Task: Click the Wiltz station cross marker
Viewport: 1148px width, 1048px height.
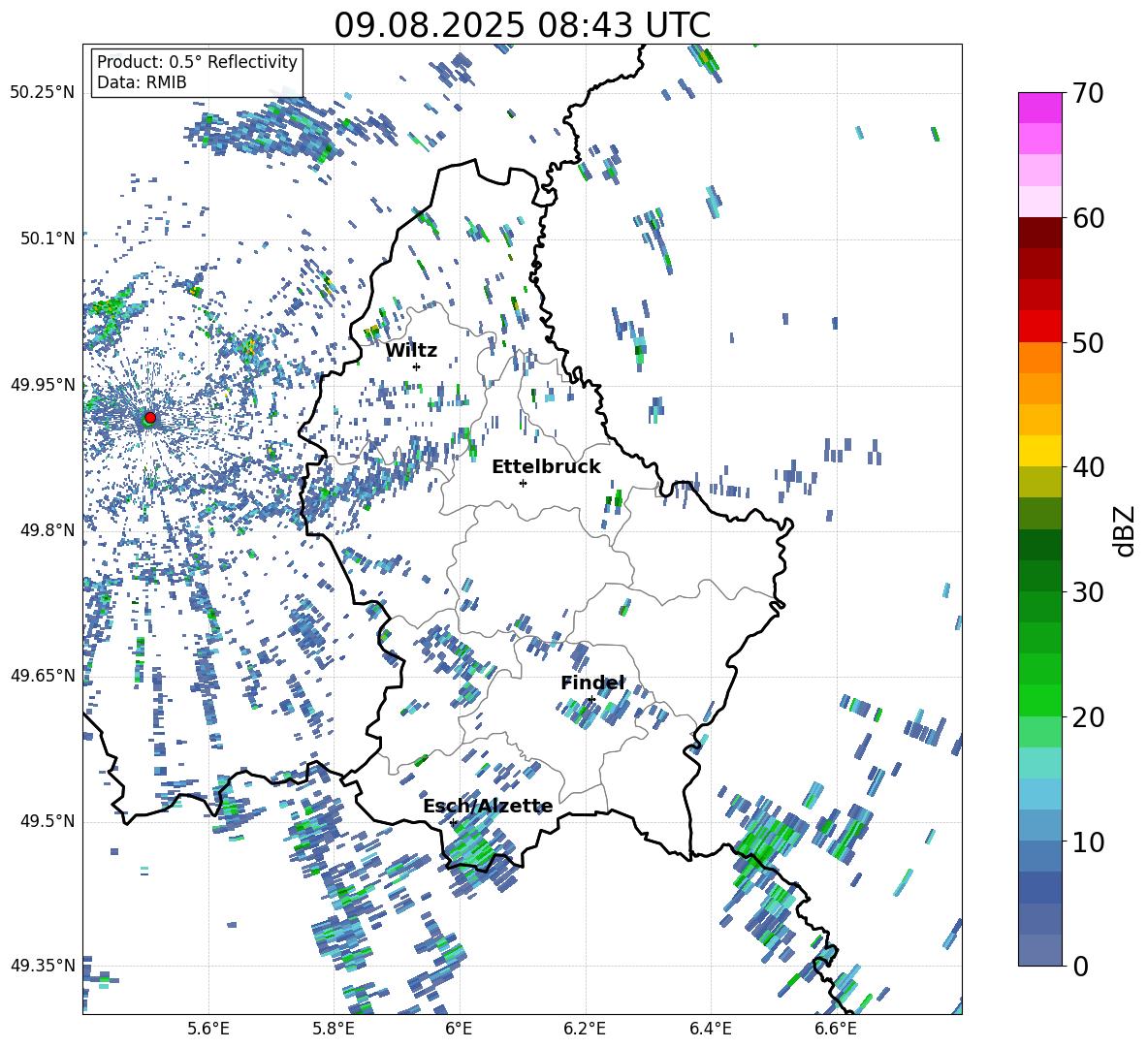Action: (x=417, y=366)
